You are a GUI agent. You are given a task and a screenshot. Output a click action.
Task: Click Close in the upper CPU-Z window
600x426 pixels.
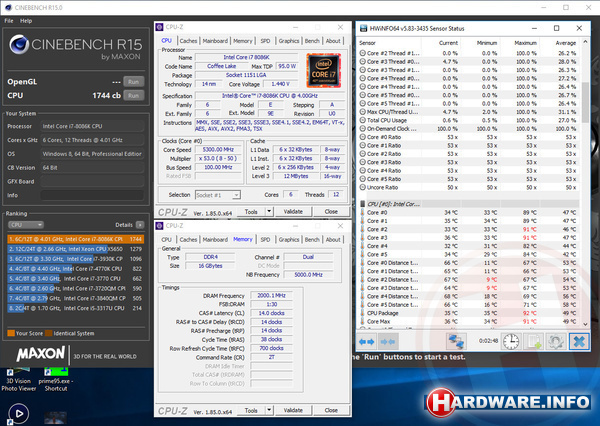[x=331, y=211]
